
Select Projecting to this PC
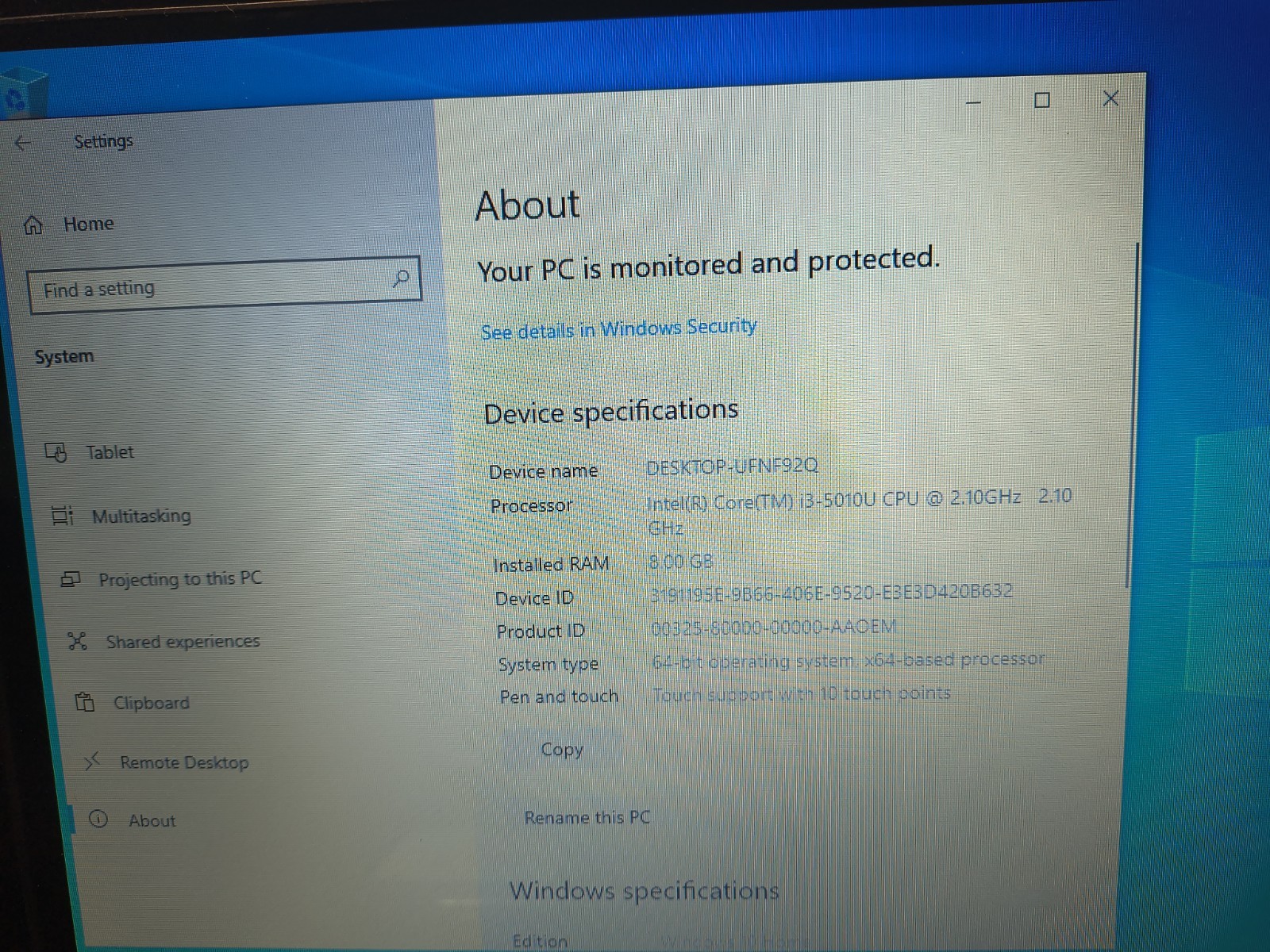coord(180,579)
